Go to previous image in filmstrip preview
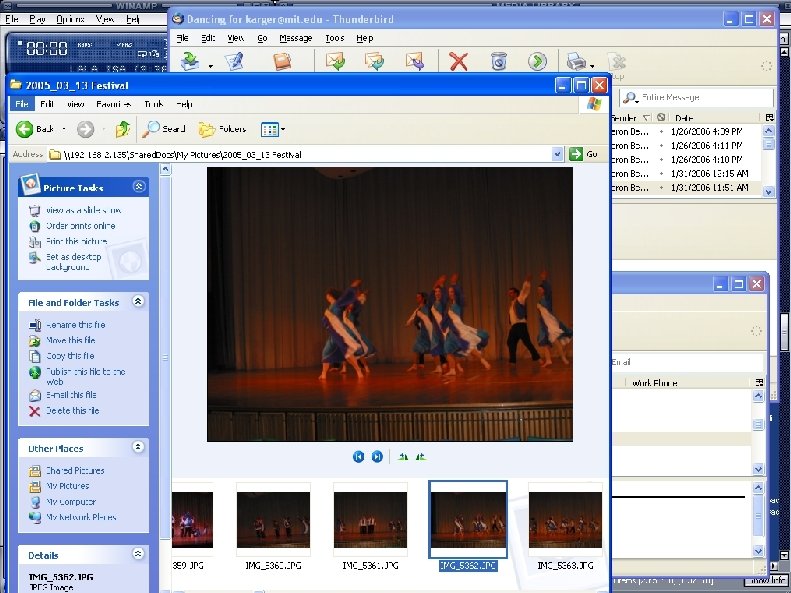 click(x=358, y=456)
